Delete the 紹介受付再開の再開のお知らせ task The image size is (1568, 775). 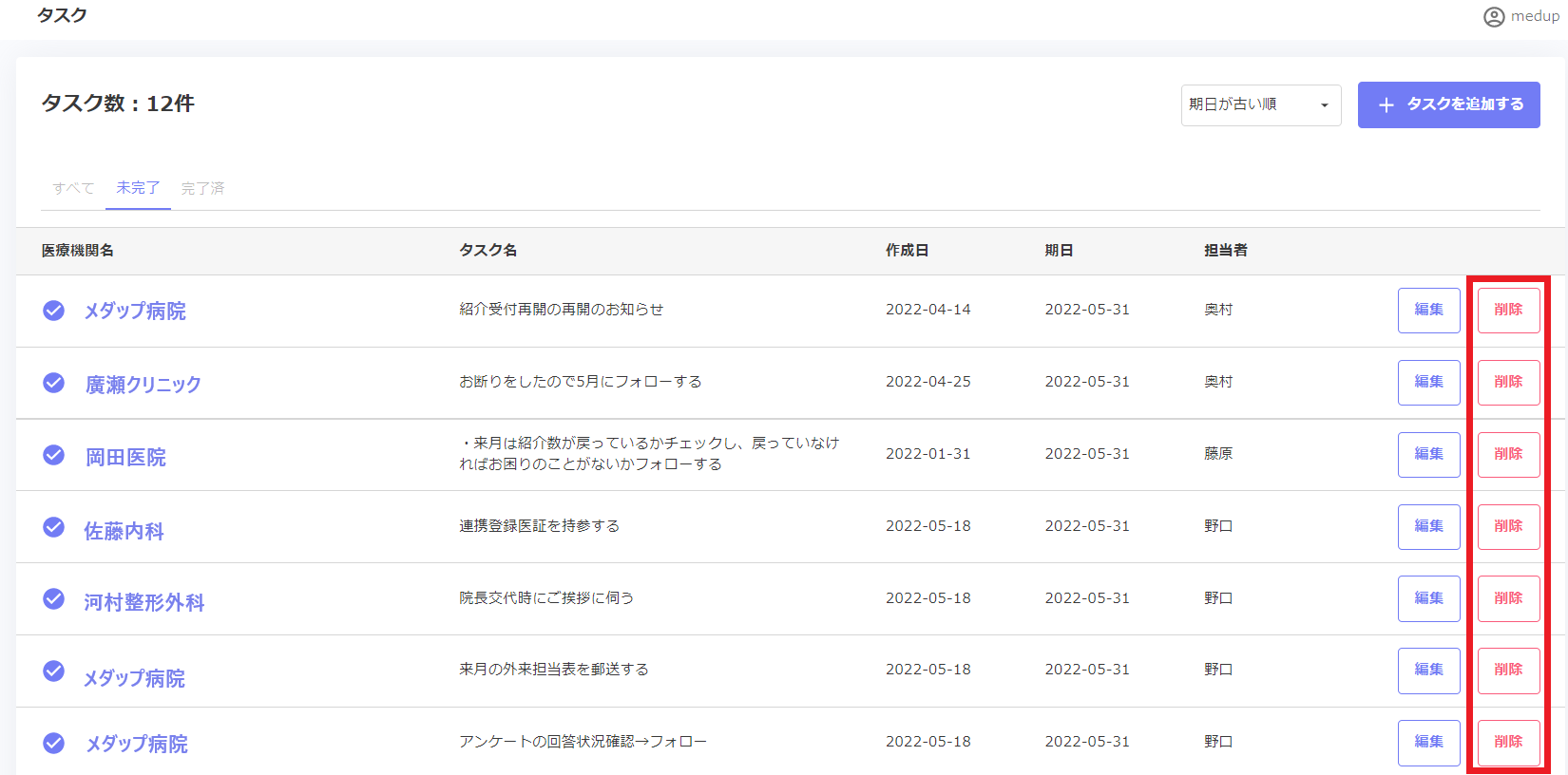click(1508, 311)
